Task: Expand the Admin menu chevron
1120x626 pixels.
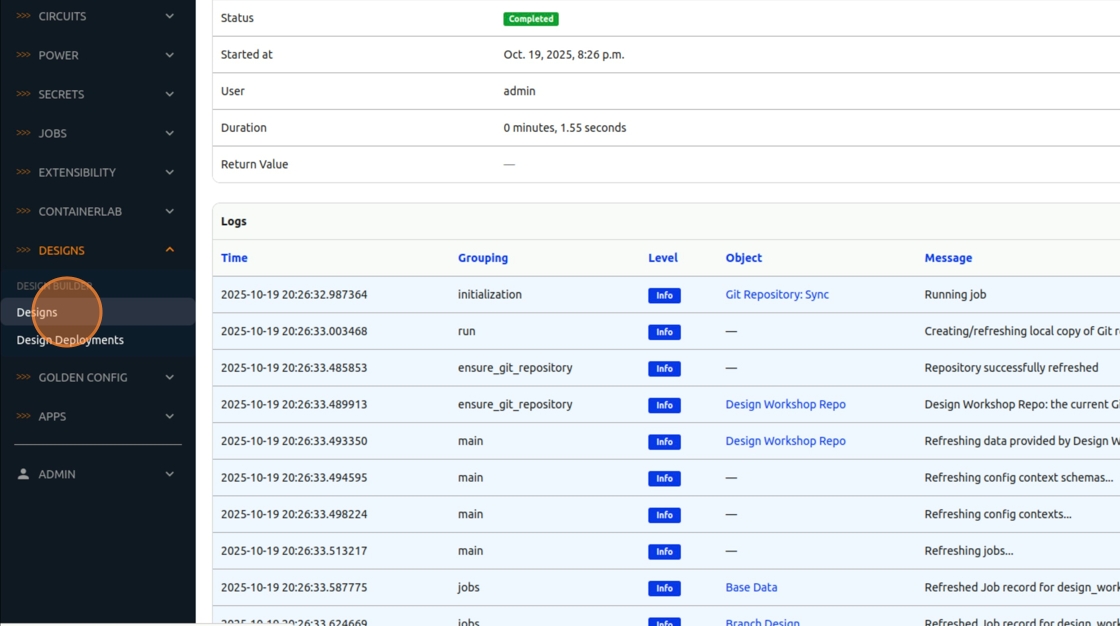Action: coord(169,474)
